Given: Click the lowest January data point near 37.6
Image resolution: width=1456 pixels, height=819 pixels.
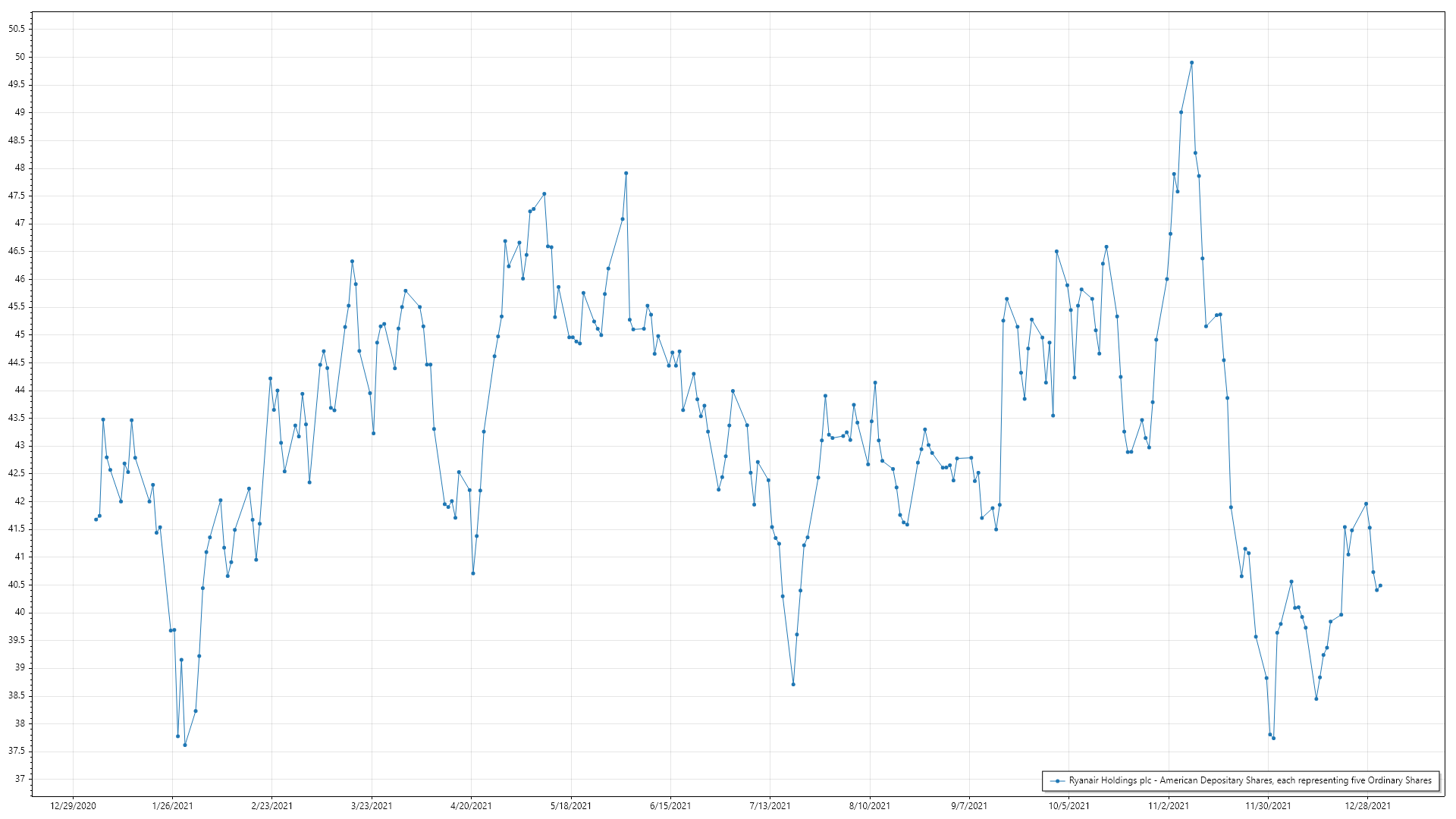Looking at the screenshot, I should (185, 745).
